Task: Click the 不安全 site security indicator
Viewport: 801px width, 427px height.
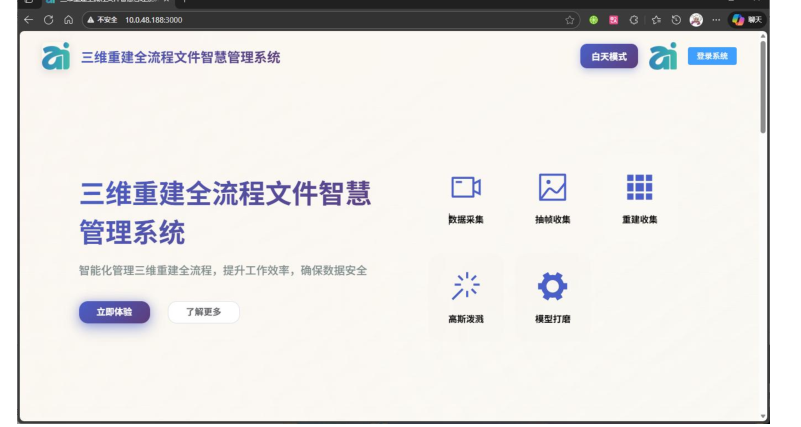Action: click(x=103, y=19)
